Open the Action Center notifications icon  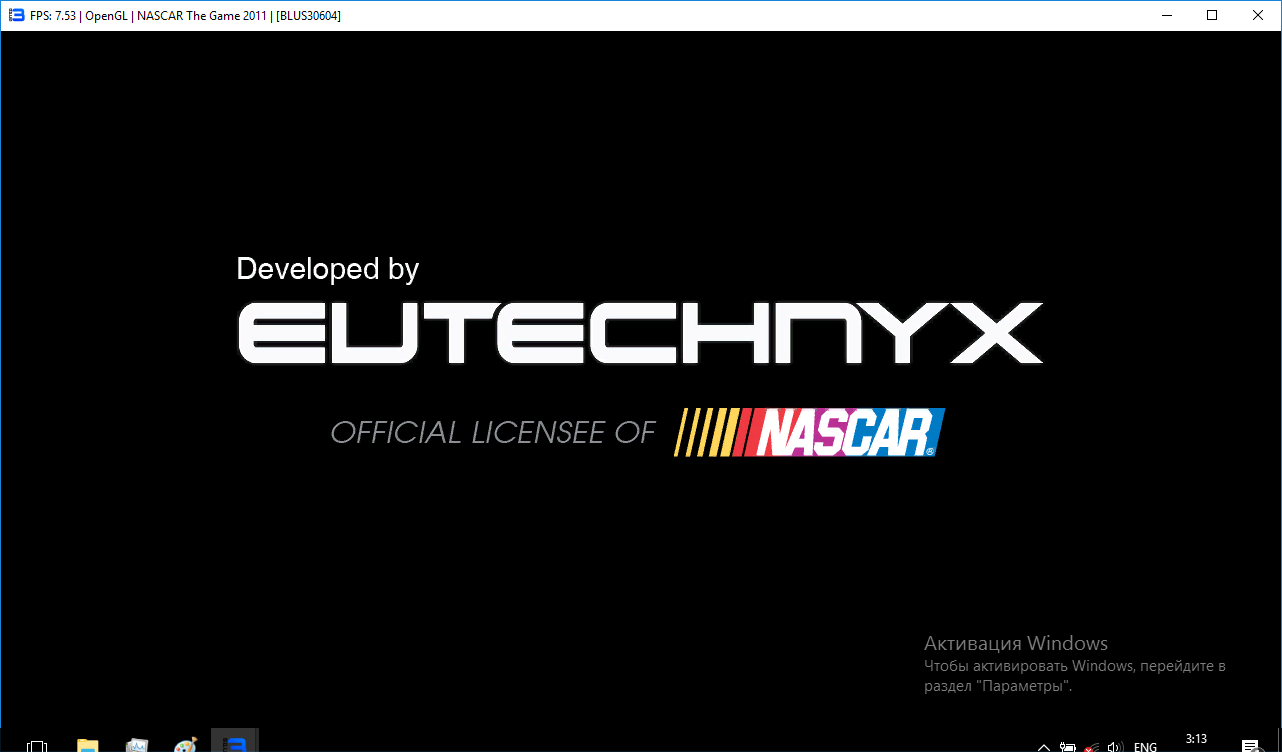coord(1250,746)
